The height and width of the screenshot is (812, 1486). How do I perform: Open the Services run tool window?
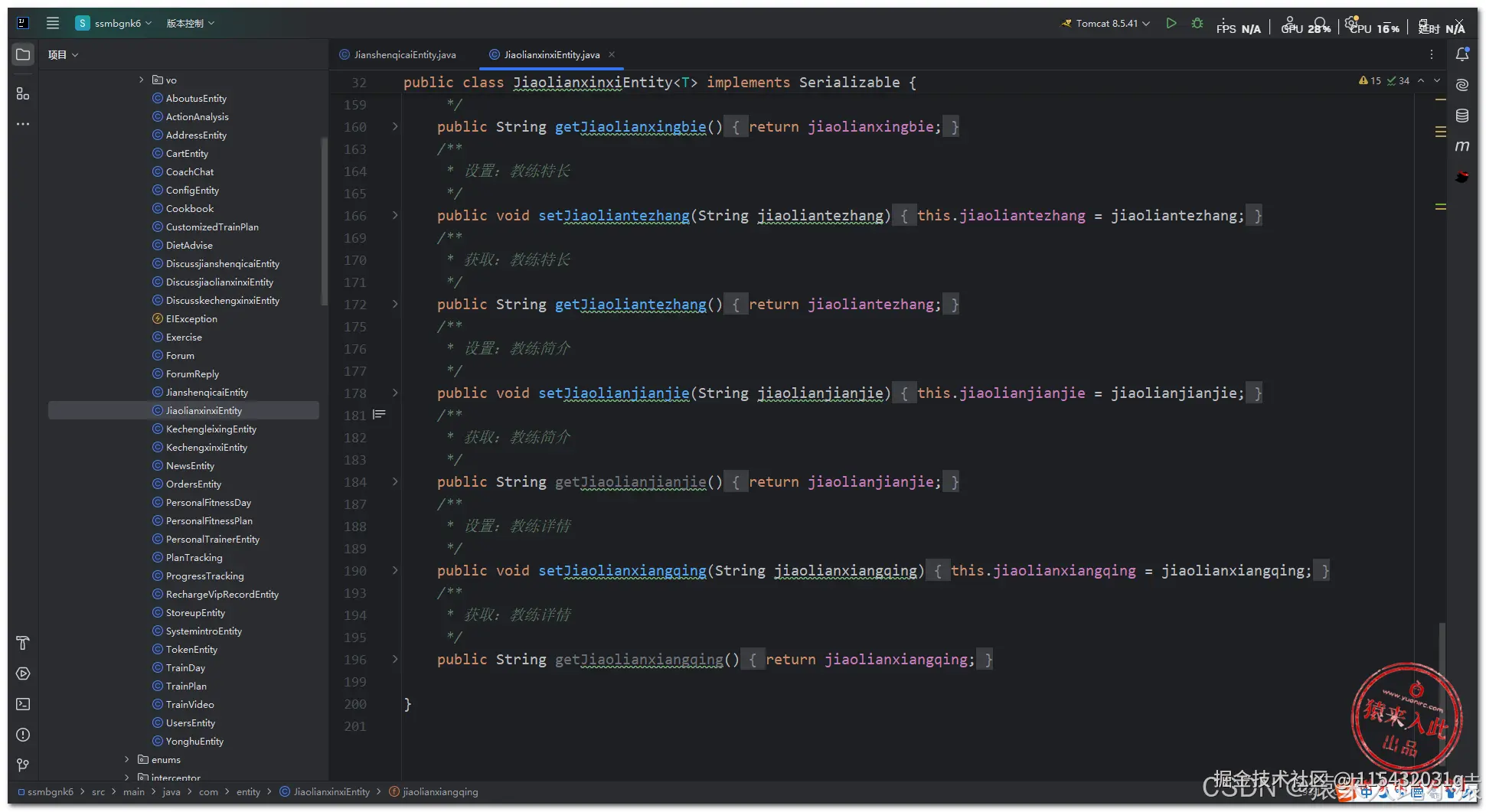coord(23,673)
